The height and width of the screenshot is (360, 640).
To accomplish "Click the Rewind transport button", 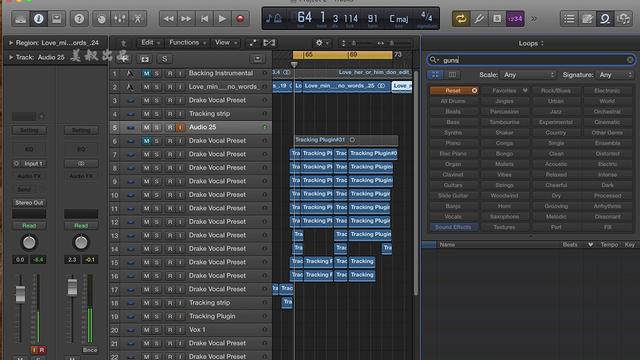I will coord(168,19).
